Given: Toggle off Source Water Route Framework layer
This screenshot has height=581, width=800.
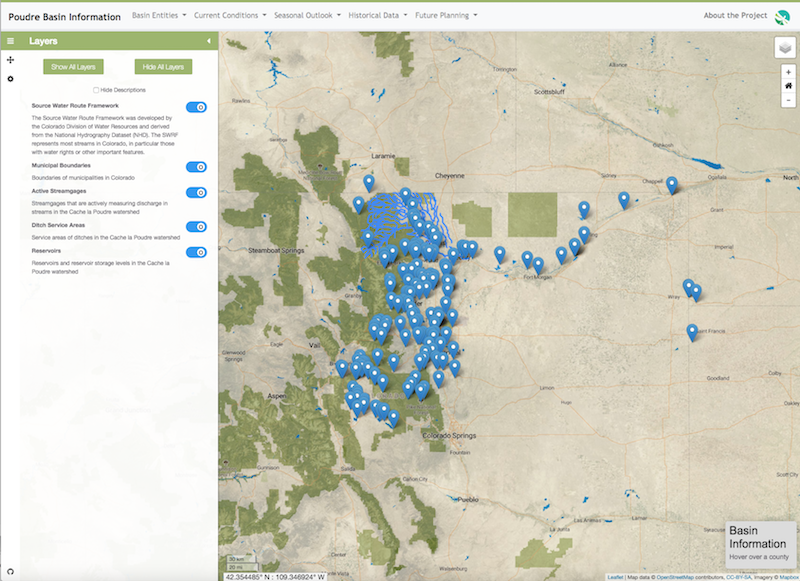Looking at the screenshot, I should (196, 107).
